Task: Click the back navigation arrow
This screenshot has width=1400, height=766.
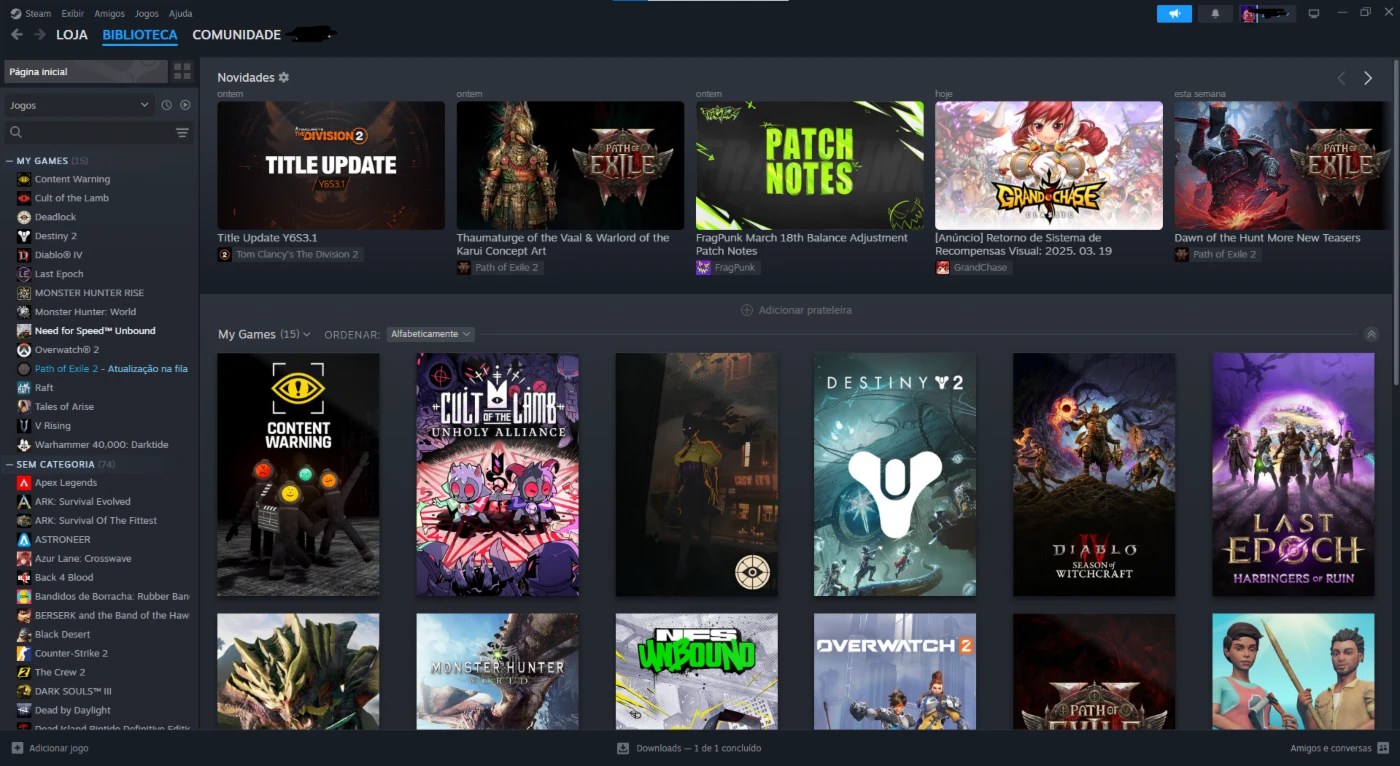Action: click(16, 35)
